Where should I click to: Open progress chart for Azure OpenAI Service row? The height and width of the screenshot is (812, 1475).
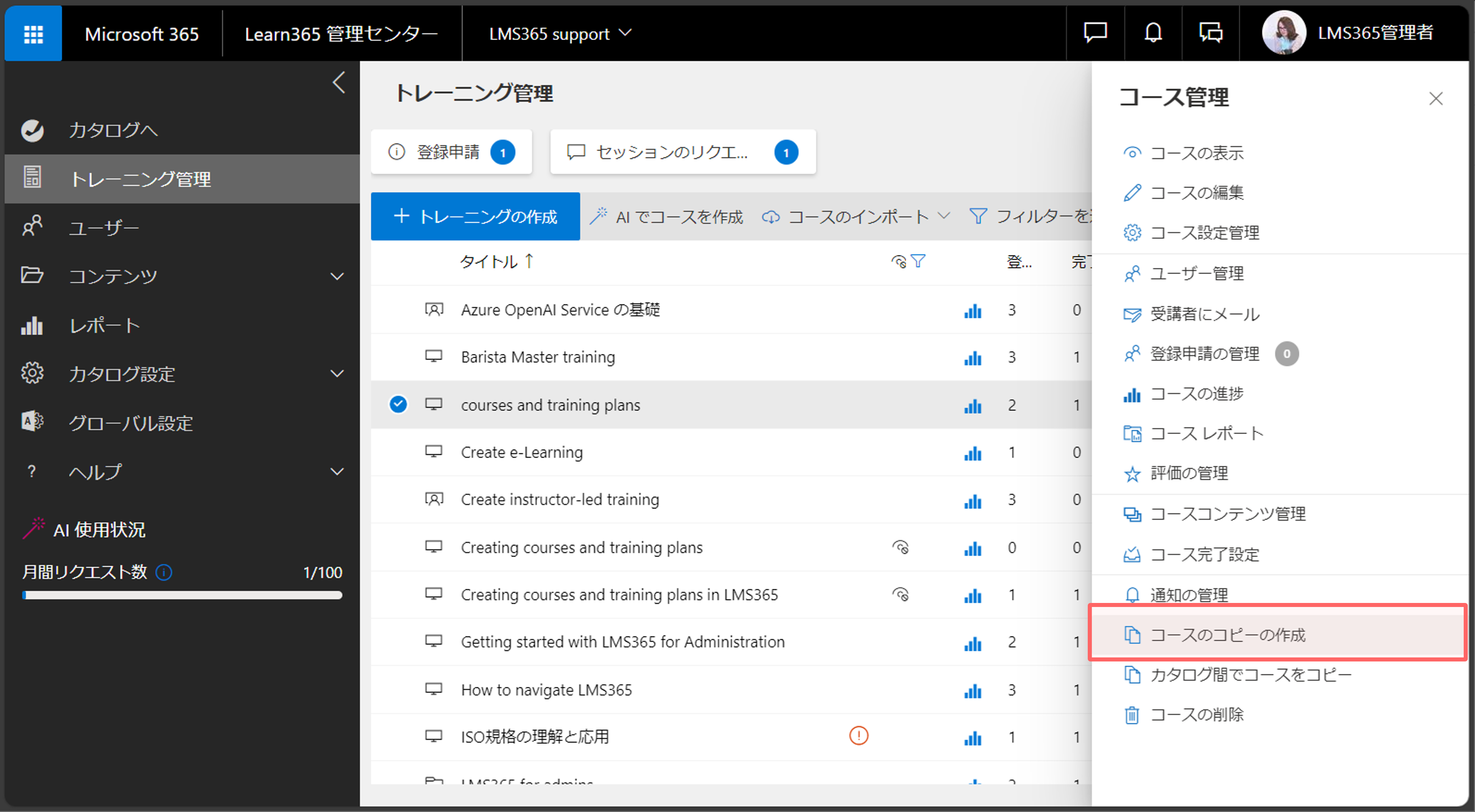[972, 310]
